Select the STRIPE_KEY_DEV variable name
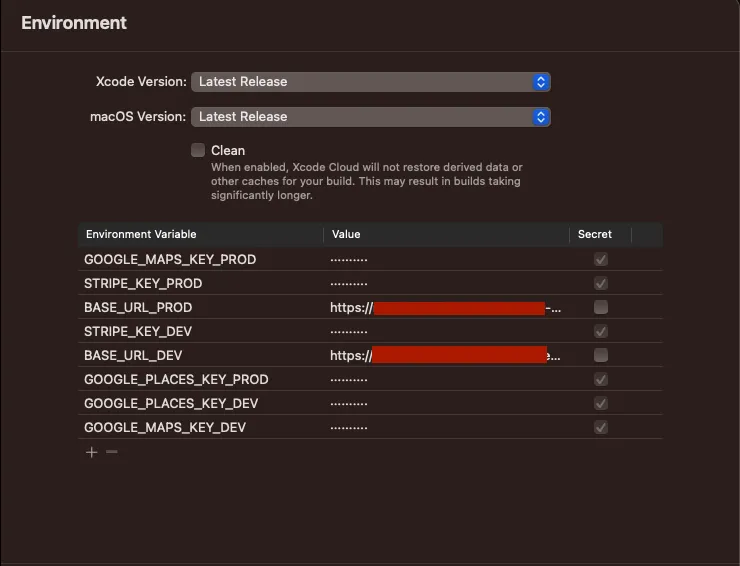The width and height of the screenshot is (740, 566). (x=138, y=332)
